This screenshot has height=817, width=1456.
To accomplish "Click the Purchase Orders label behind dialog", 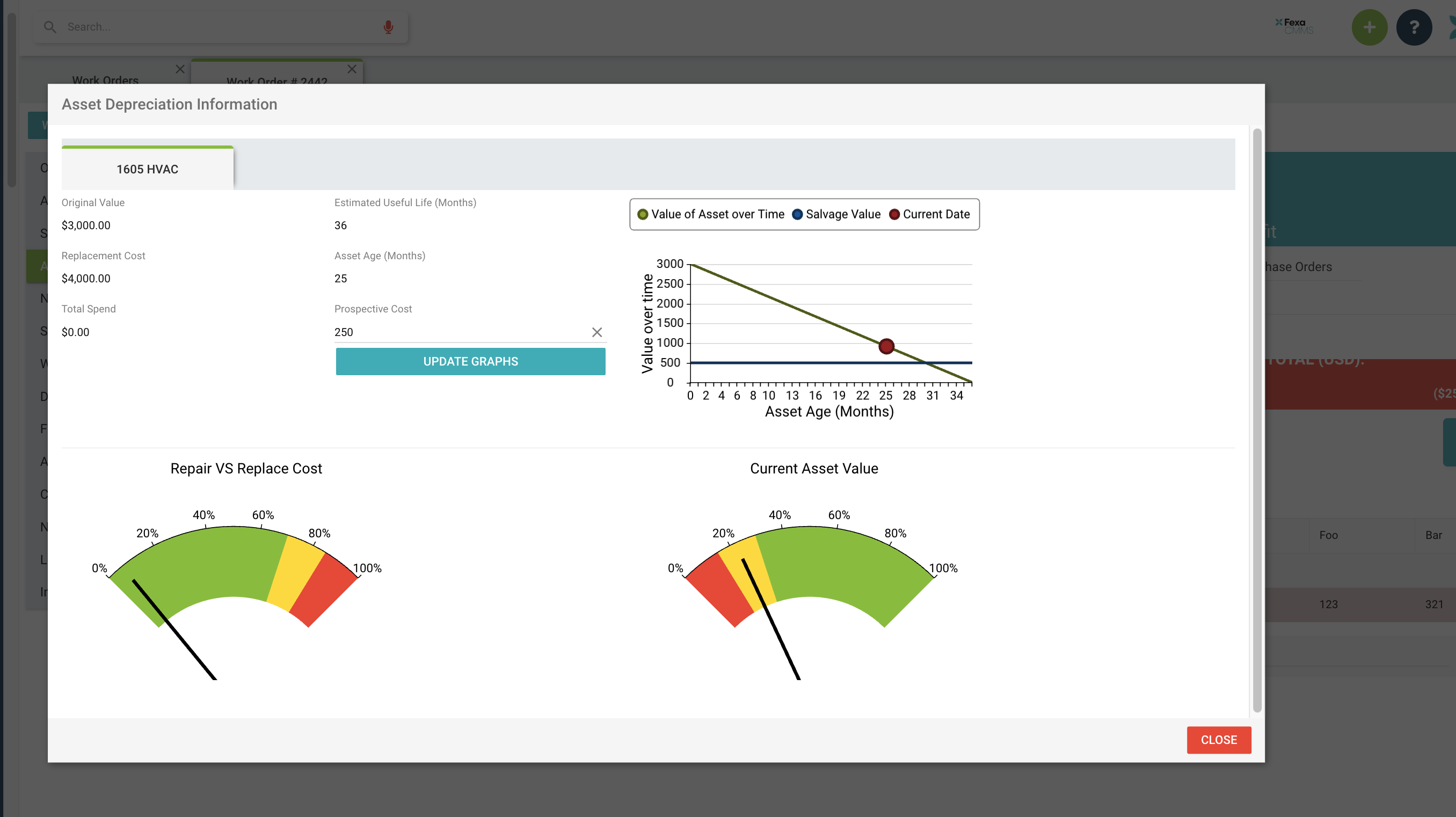I will 1298,267.
